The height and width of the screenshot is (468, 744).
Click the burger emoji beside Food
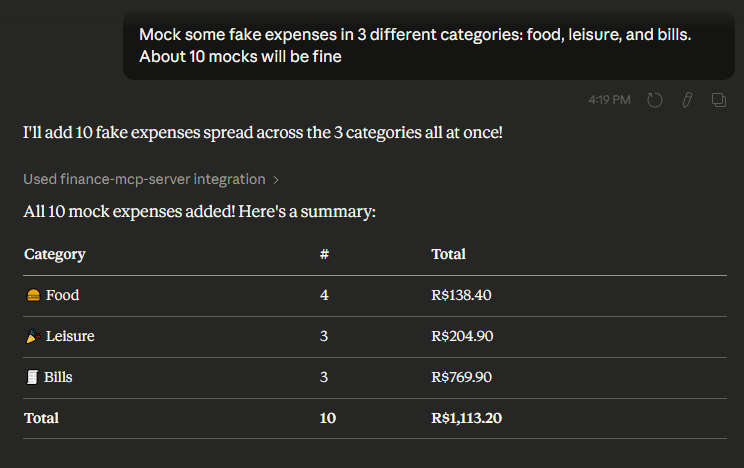tap(33, 295)
